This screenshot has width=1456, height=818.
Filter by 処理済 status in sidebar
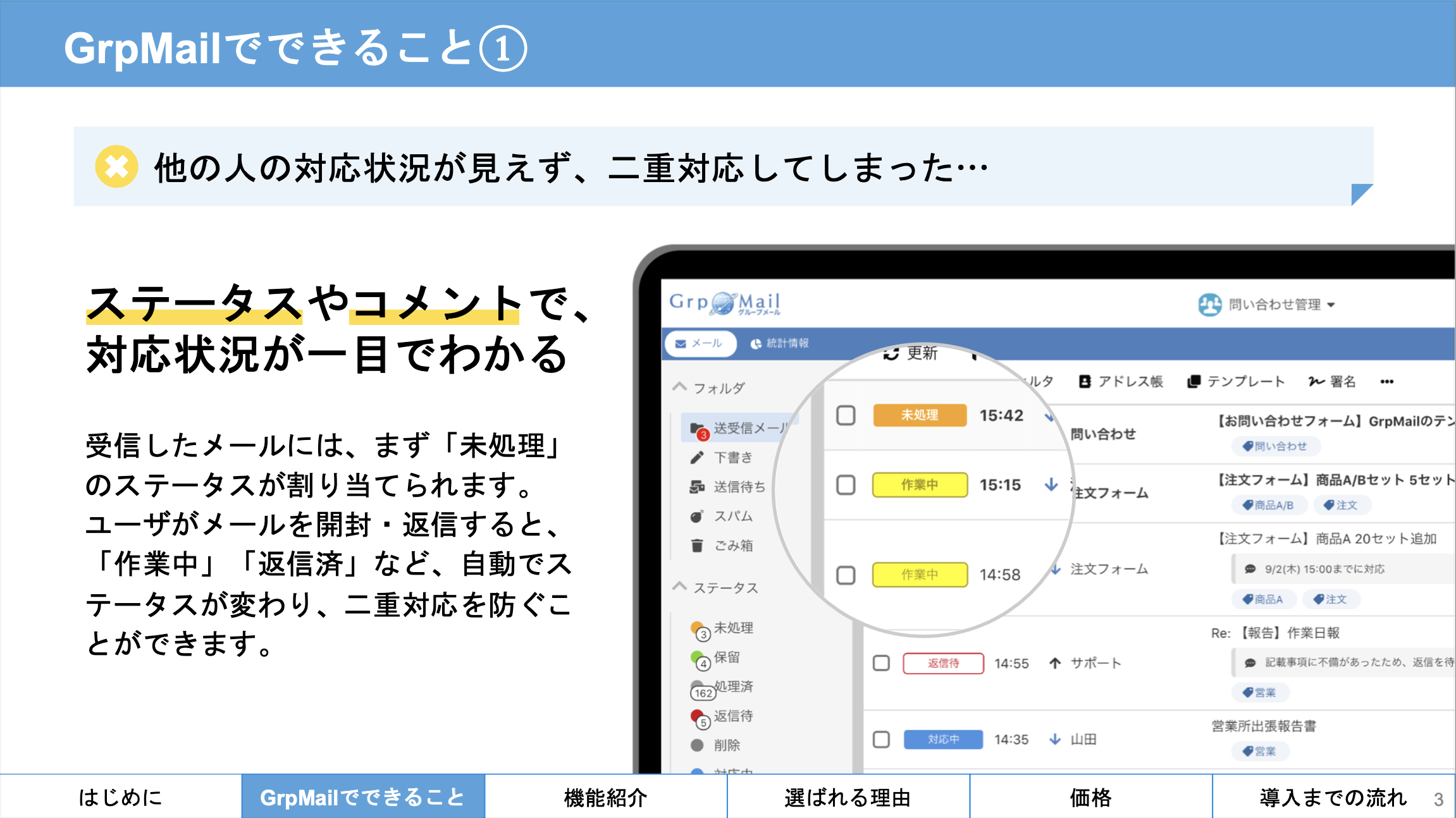click(722, 688)
